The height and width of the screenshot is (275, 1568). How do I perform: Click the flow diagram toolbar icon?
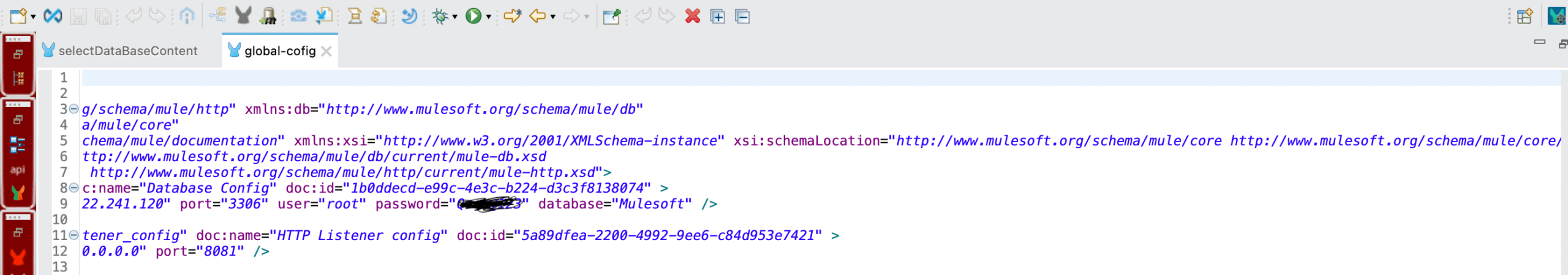pyautogui.click(x=217, y=15)
